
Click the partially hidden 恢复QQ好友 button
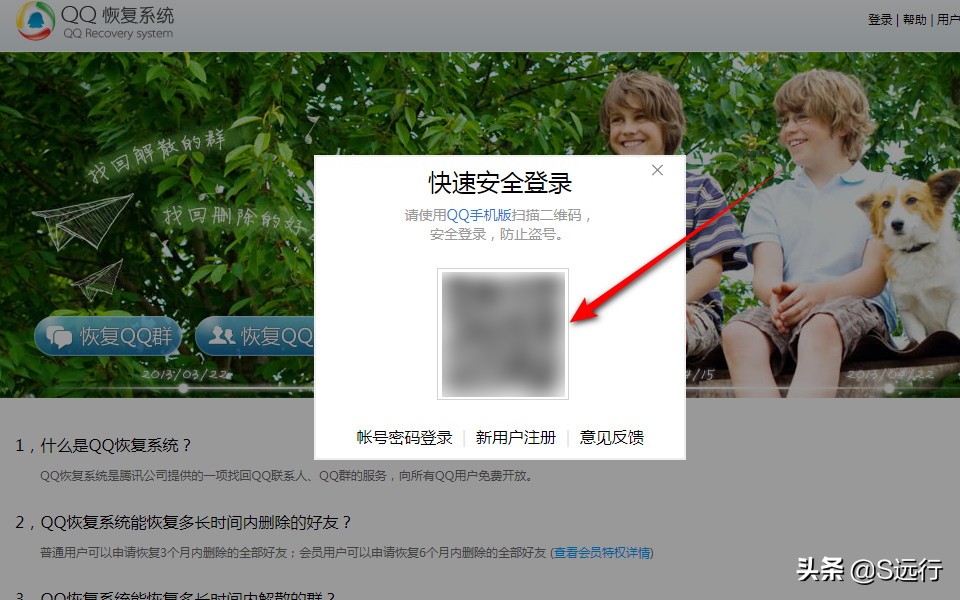255,336
